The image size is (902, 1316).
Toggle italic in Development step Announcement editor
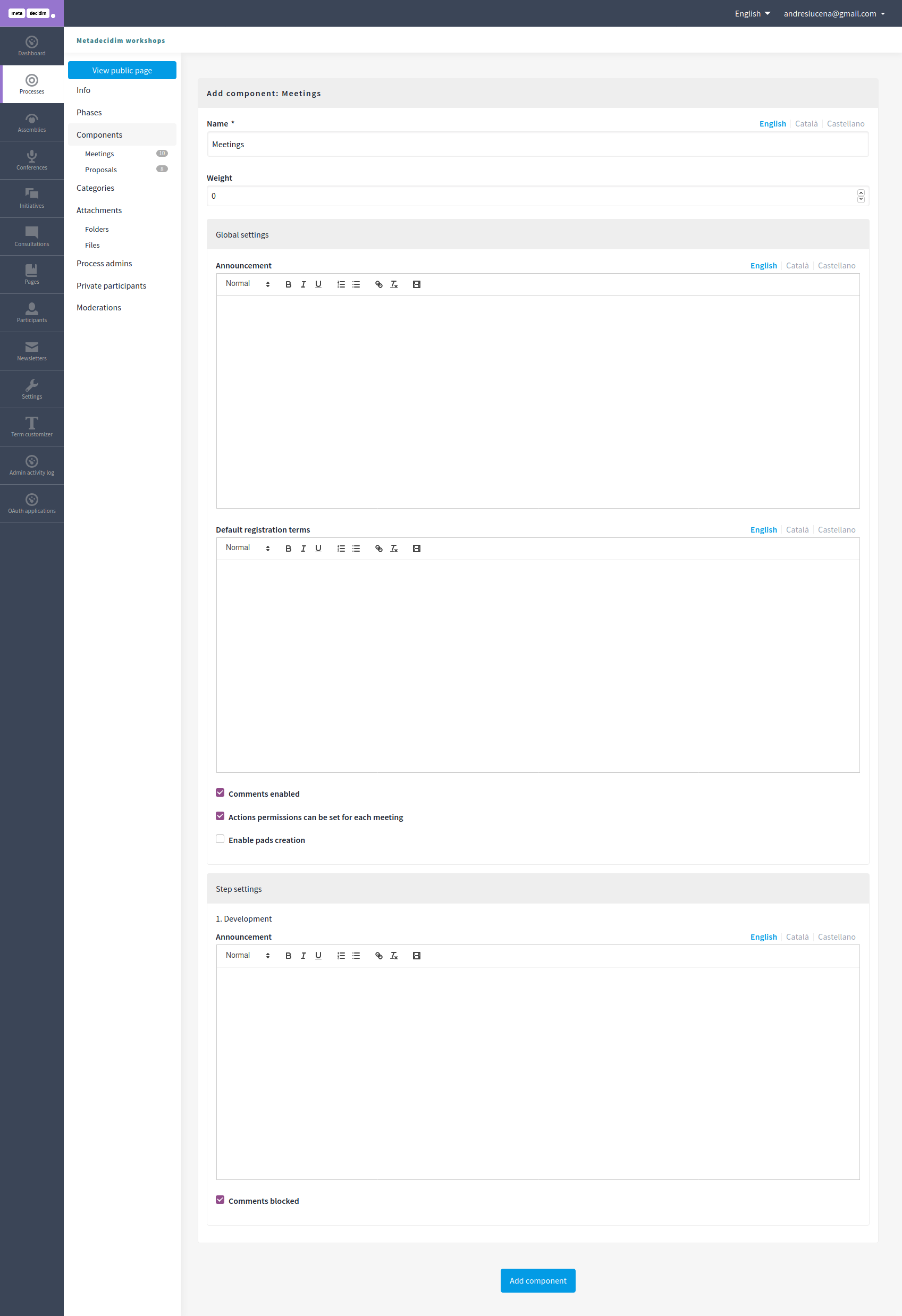pyautogui.click(x=303, y=956)
